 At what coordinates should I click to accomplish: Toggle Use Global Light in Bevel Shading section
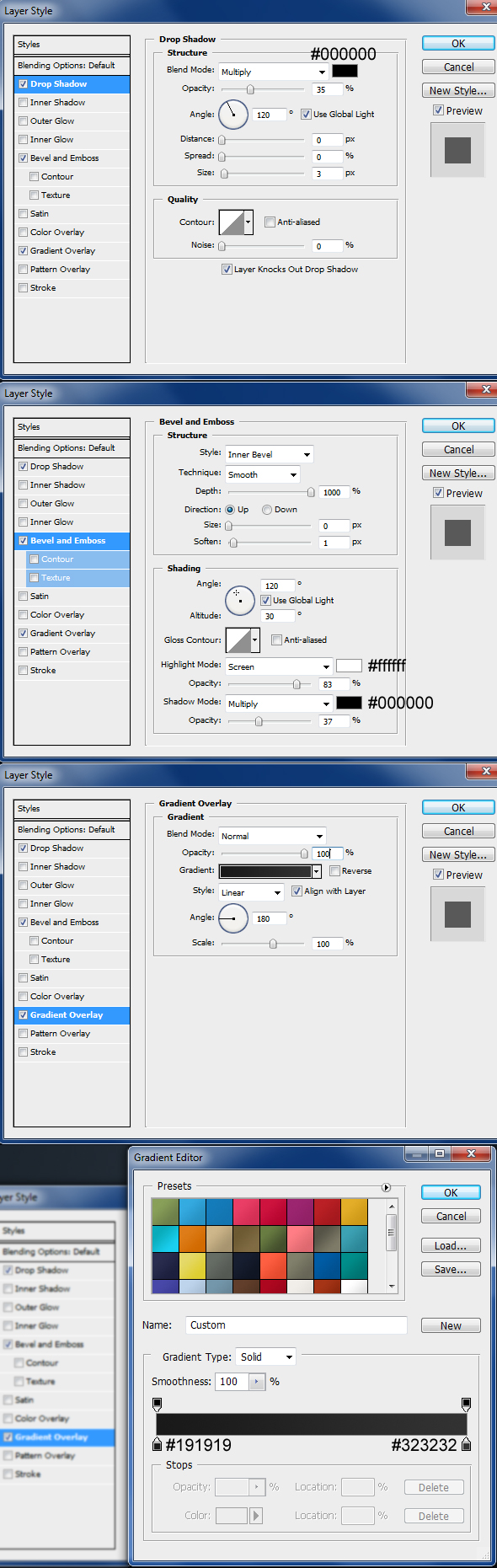pyautogui.click(x=265, y=601)
